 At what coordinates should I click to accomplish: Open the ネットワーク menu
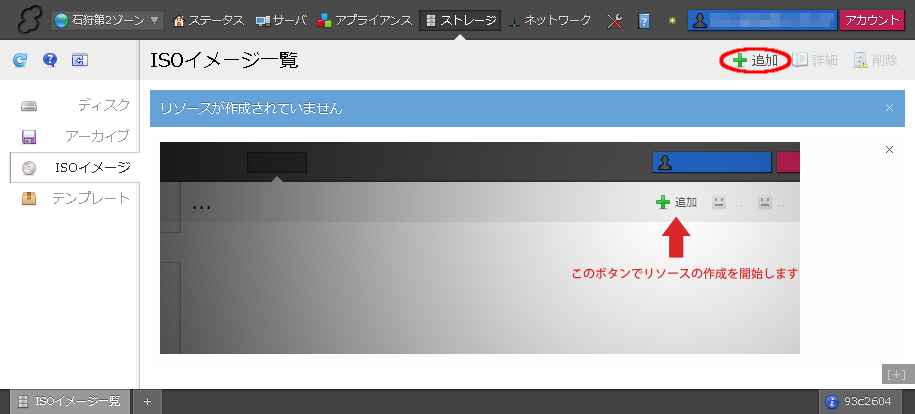click(550, 20)
